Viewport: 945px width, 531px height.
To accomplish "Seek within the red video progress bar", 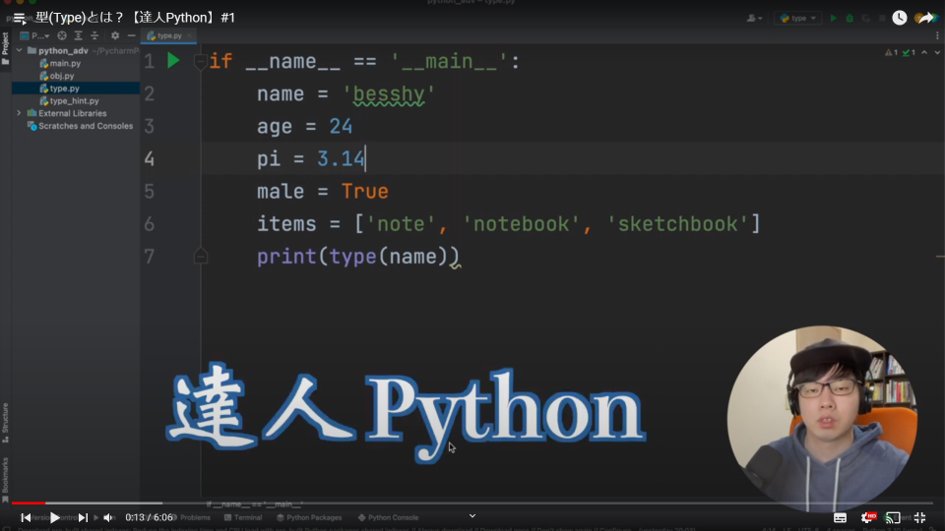I will (28, 503).
